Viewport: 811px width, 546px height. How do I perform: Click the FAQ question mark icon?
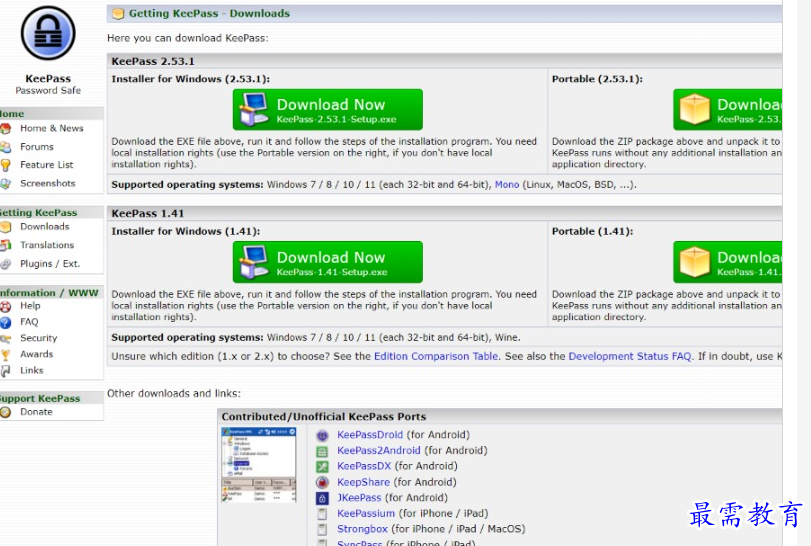[x=6, y=323]
